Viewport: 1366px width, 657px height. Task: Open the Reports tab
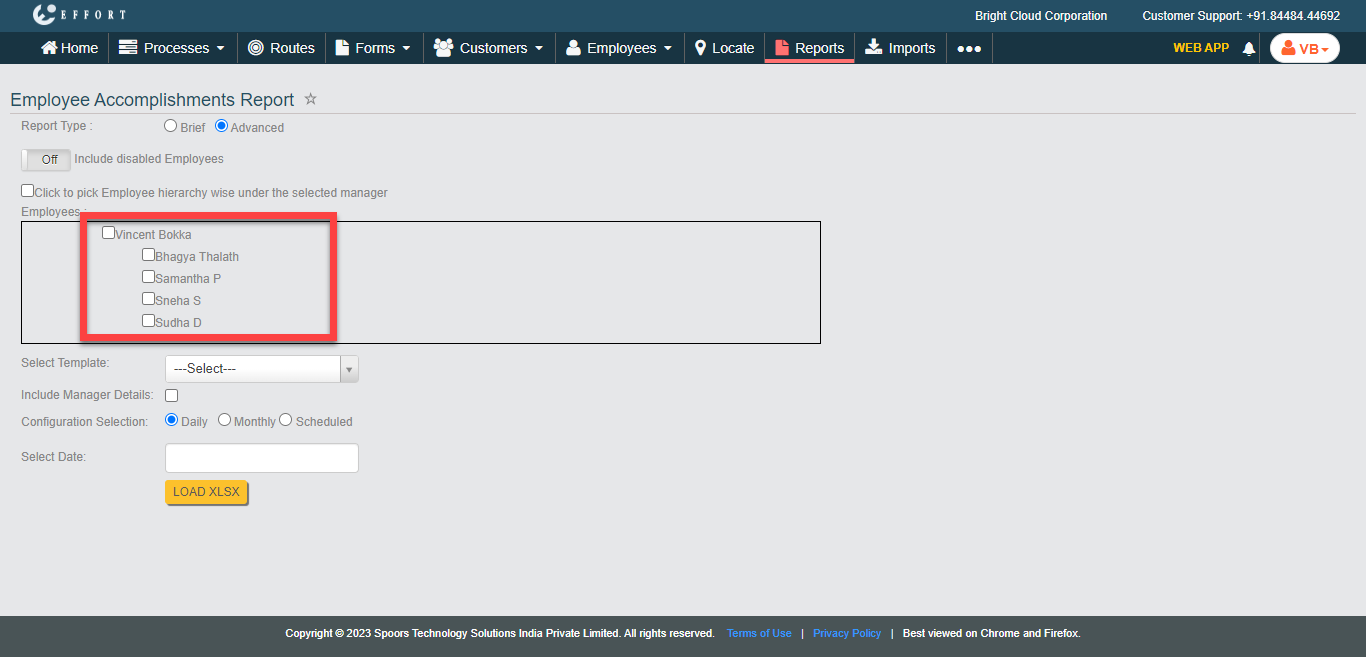point(809,48)
